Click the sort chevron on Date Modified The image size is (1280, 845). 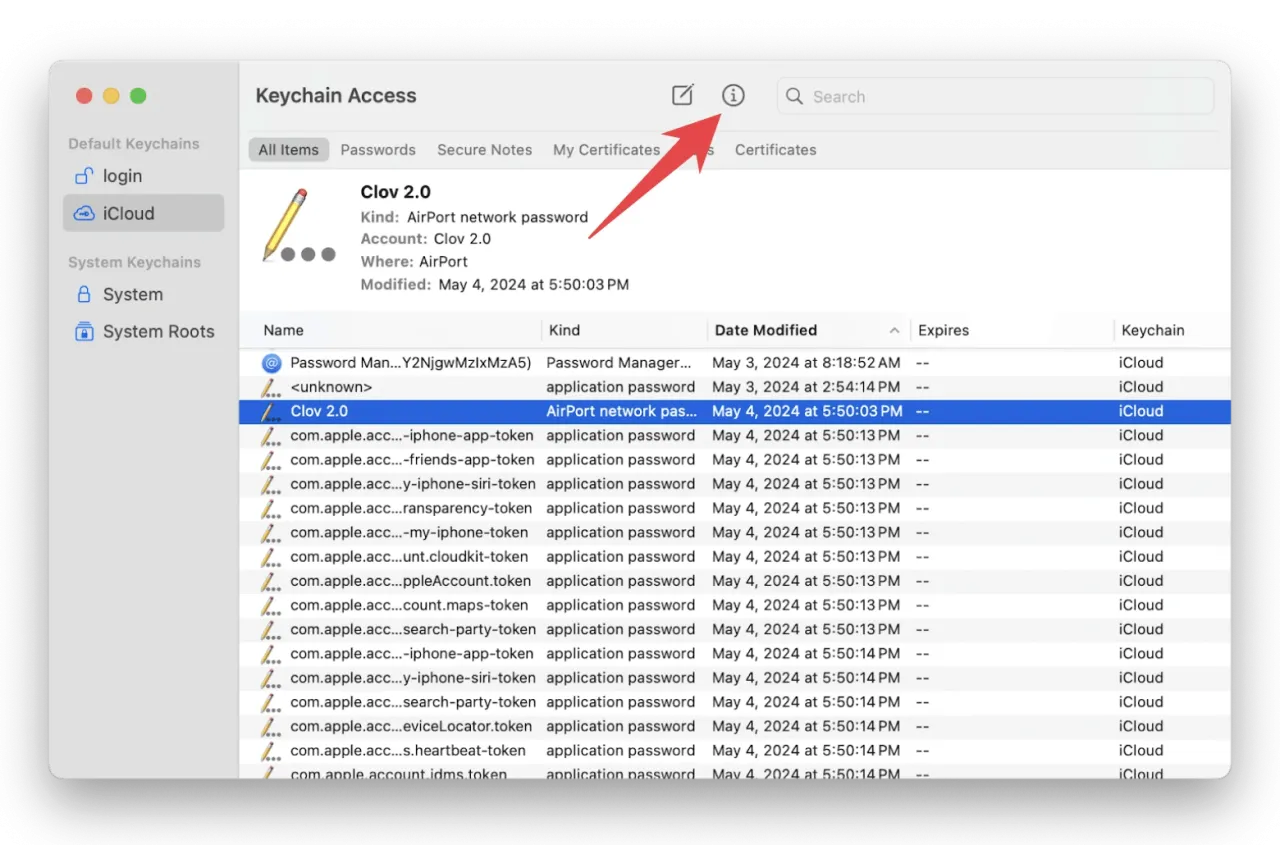pyautogui.click(x=894, y=330)
